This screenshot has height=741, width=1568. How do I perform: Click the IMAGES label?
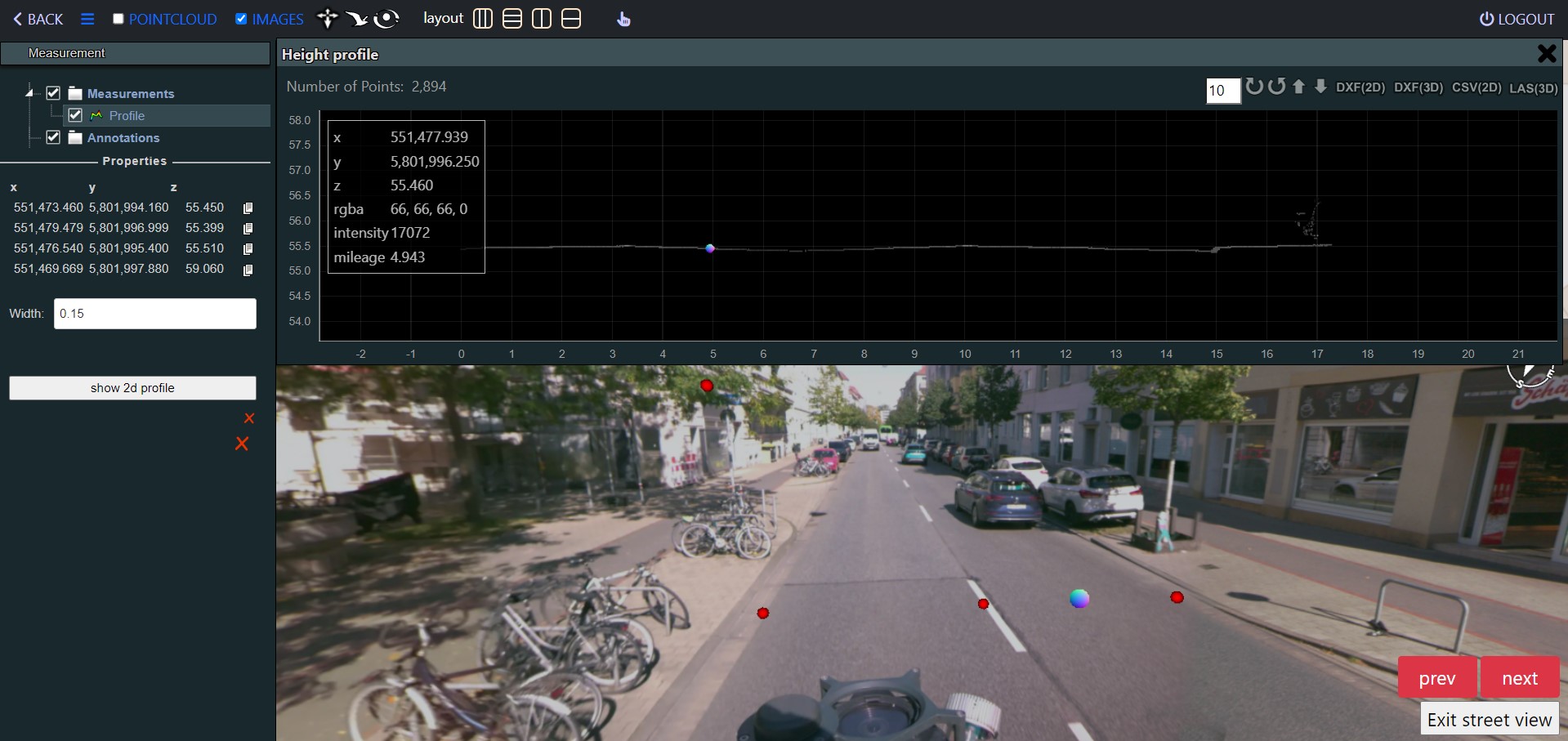pyautogui.click(x=278, y=19)
